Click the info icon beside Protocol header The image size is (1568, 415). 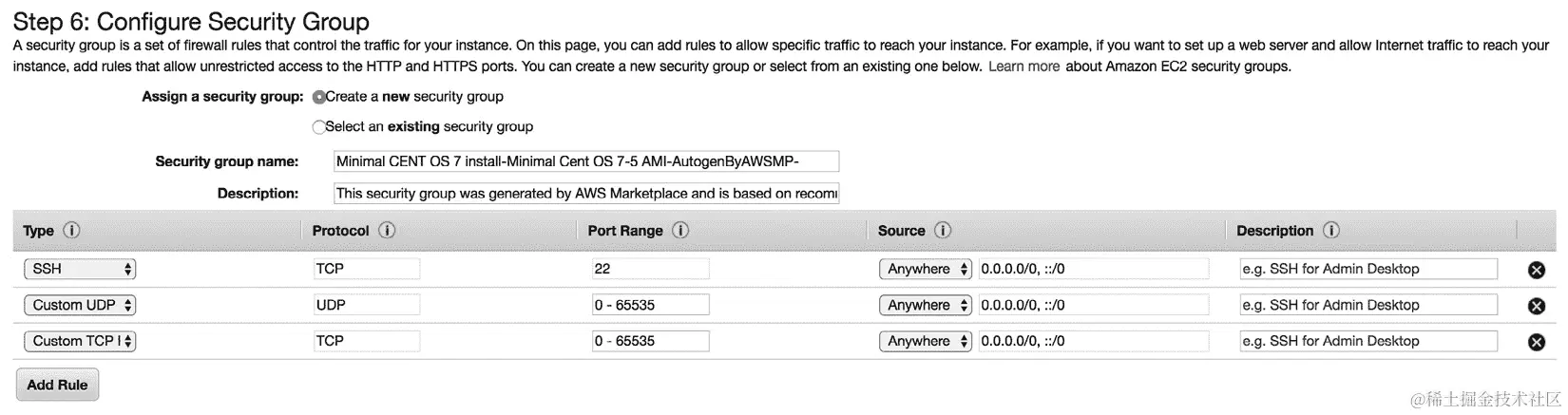387,230
